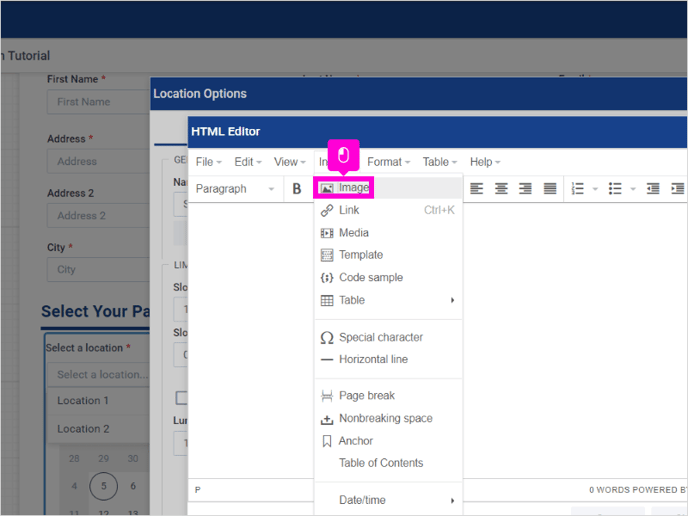Increase indent
The height and width of the screenshot is (516, 688).
tap(677, 189)
